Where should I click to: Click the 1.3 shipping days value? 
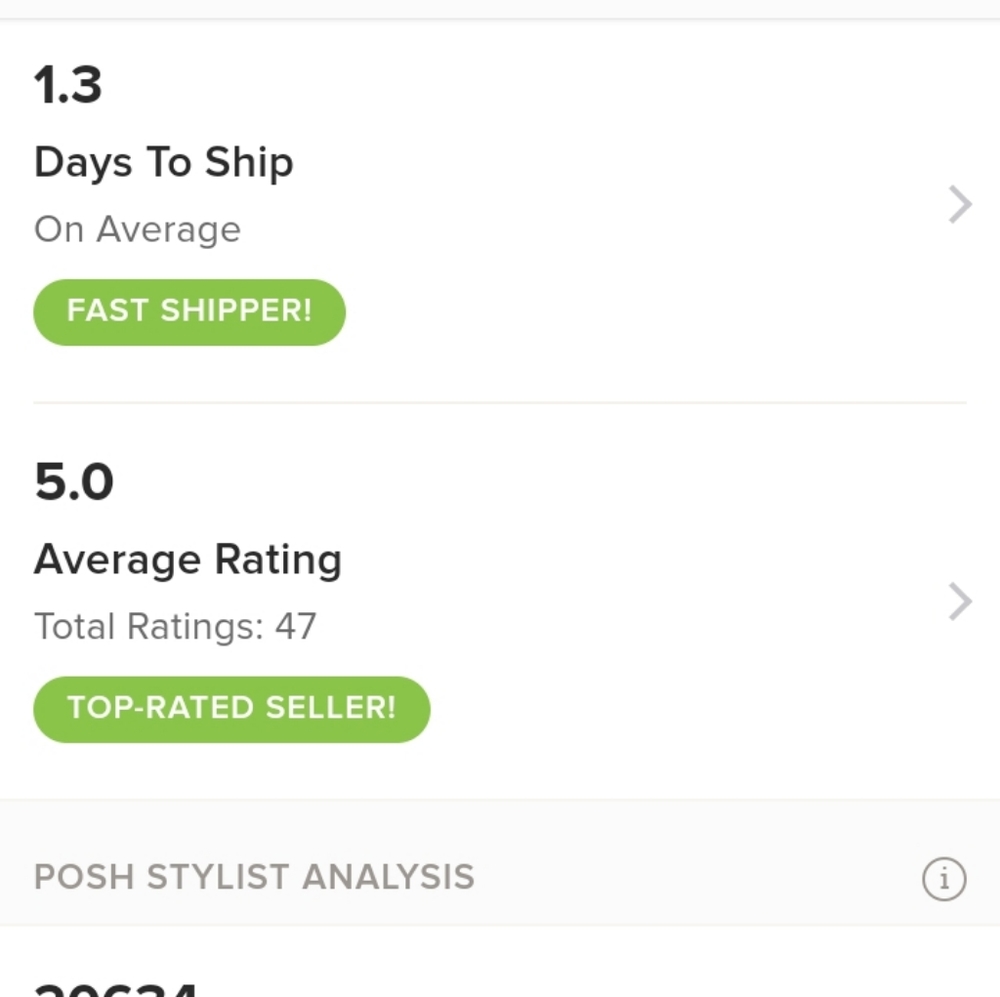[68, 86]
